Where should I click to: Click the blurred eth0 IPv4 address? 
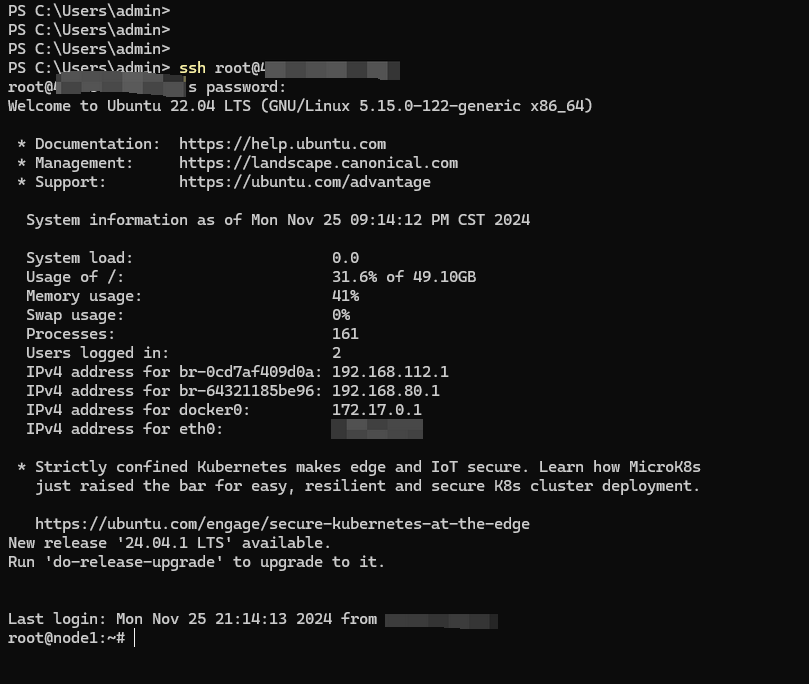click(377, 429)
